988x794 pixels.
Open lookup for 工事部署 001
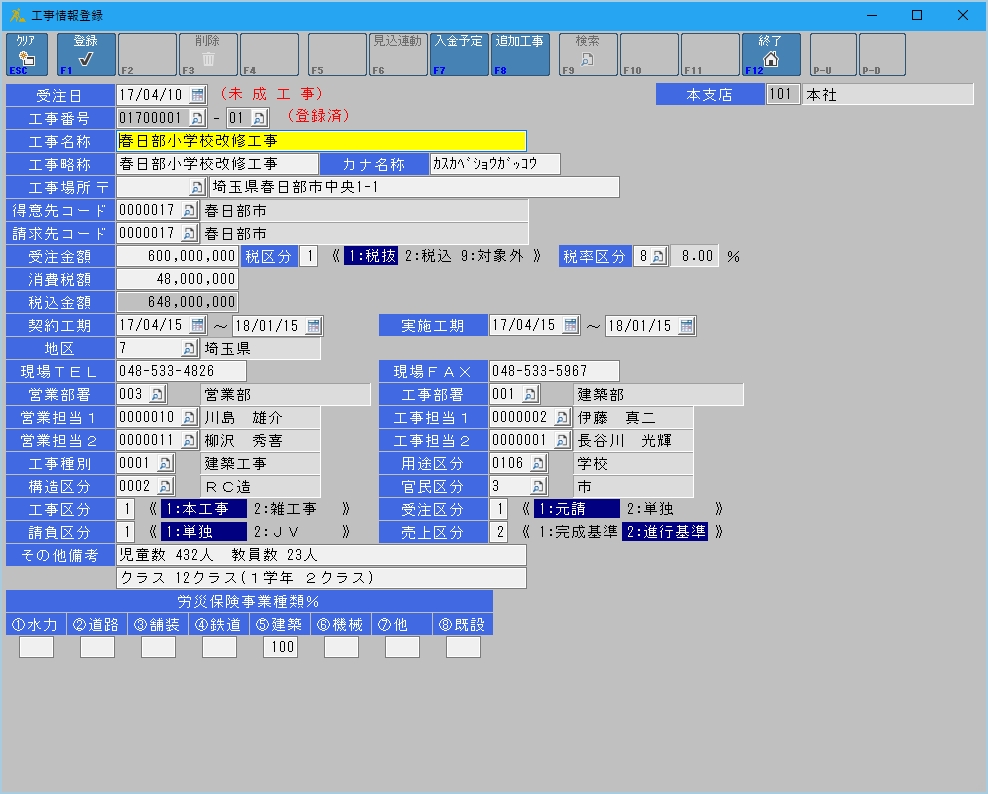pos(530,395)
